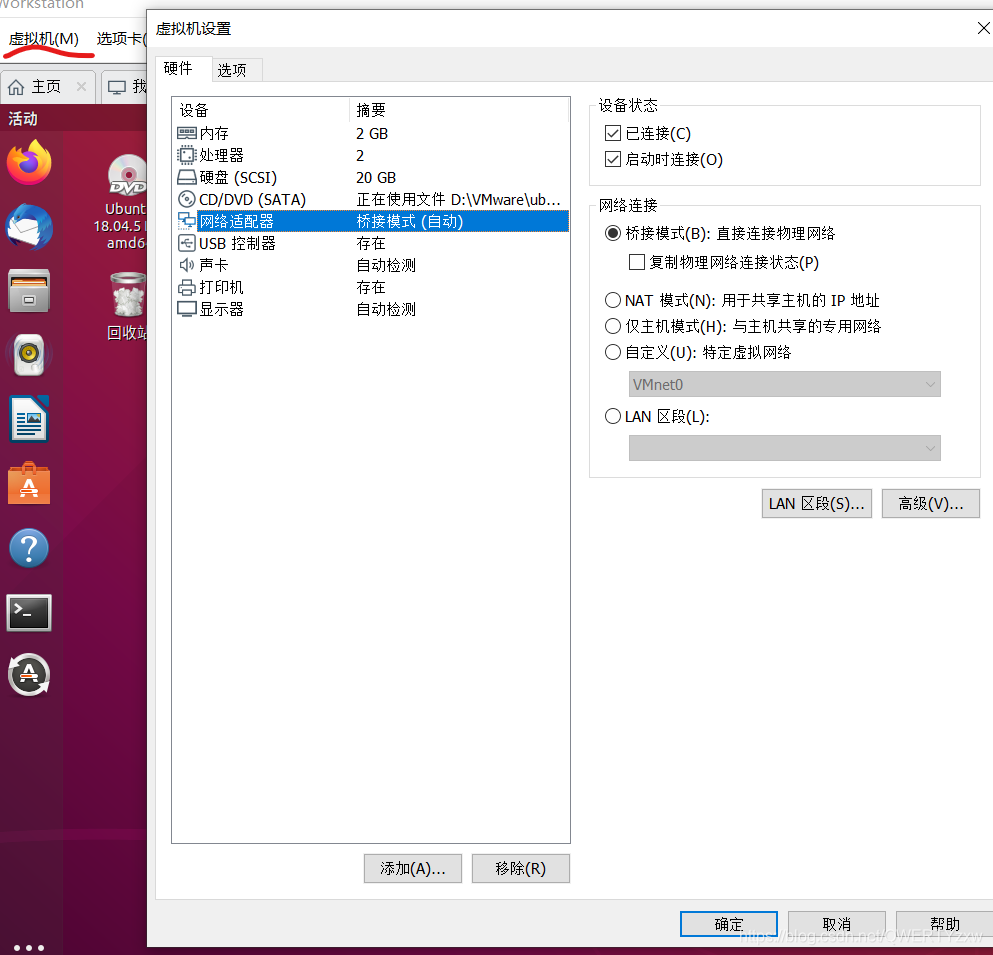Select the 仅主机模式(H) radio option
The width and height of the screenshot is (993, 955).
tap(613, 325)
